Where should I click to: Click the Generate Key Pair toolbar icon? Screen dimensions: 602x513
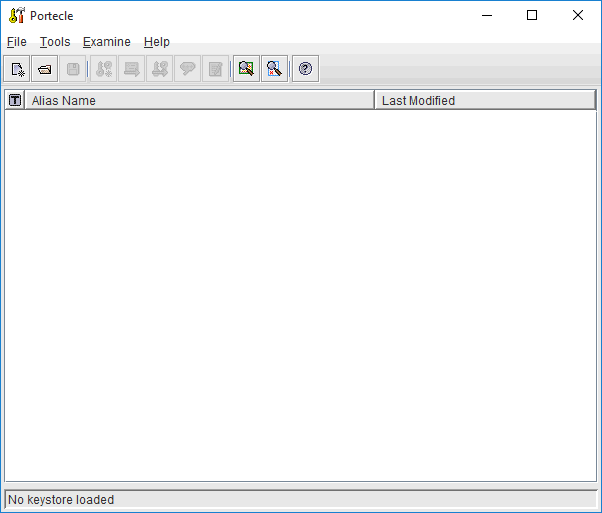pos(104,69)
